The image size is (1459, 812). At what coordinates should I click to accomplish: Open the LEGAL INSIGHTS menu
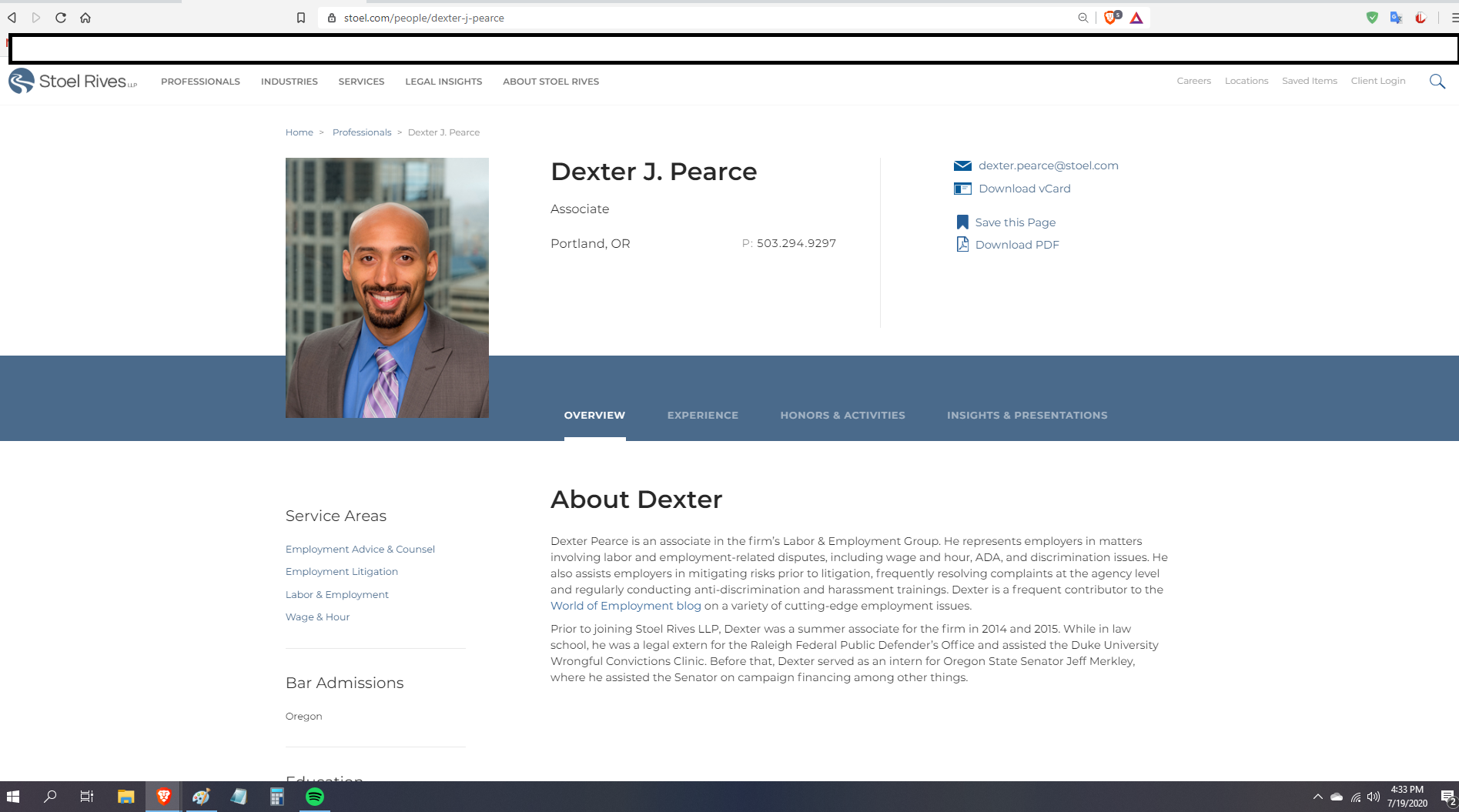coord(443,82)
